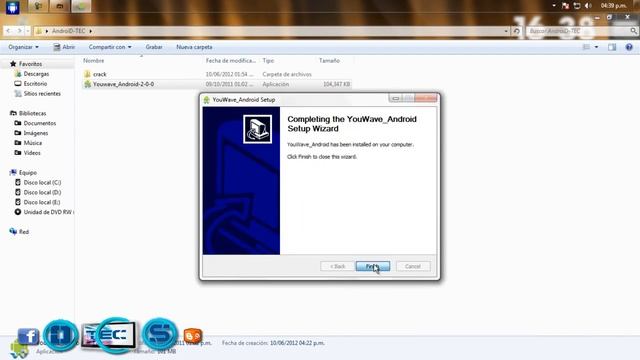Open Bibliotecas in navigation pane

click(x=32, y=113)
